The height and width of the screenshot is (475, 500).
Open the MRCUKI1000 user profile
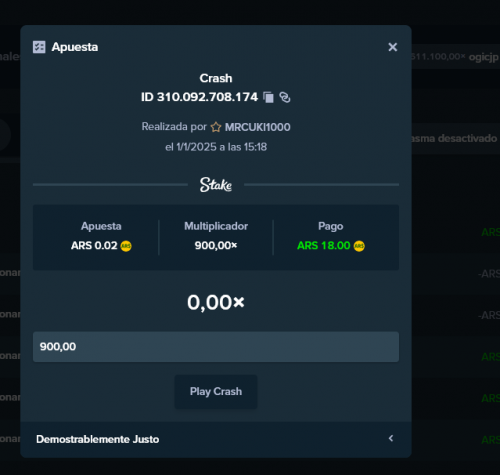tap(257, 127)
